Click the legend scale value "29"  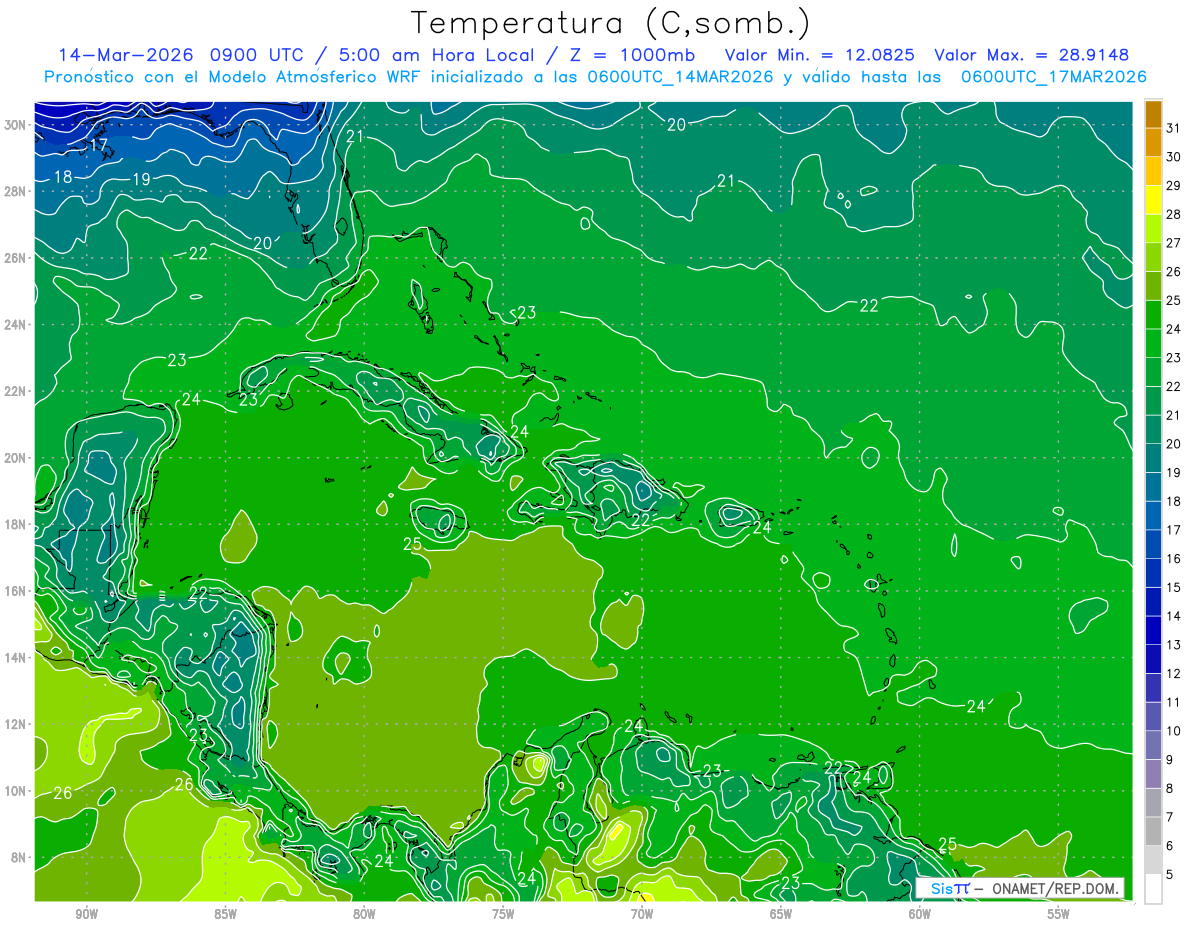(x=1175, y=186)
